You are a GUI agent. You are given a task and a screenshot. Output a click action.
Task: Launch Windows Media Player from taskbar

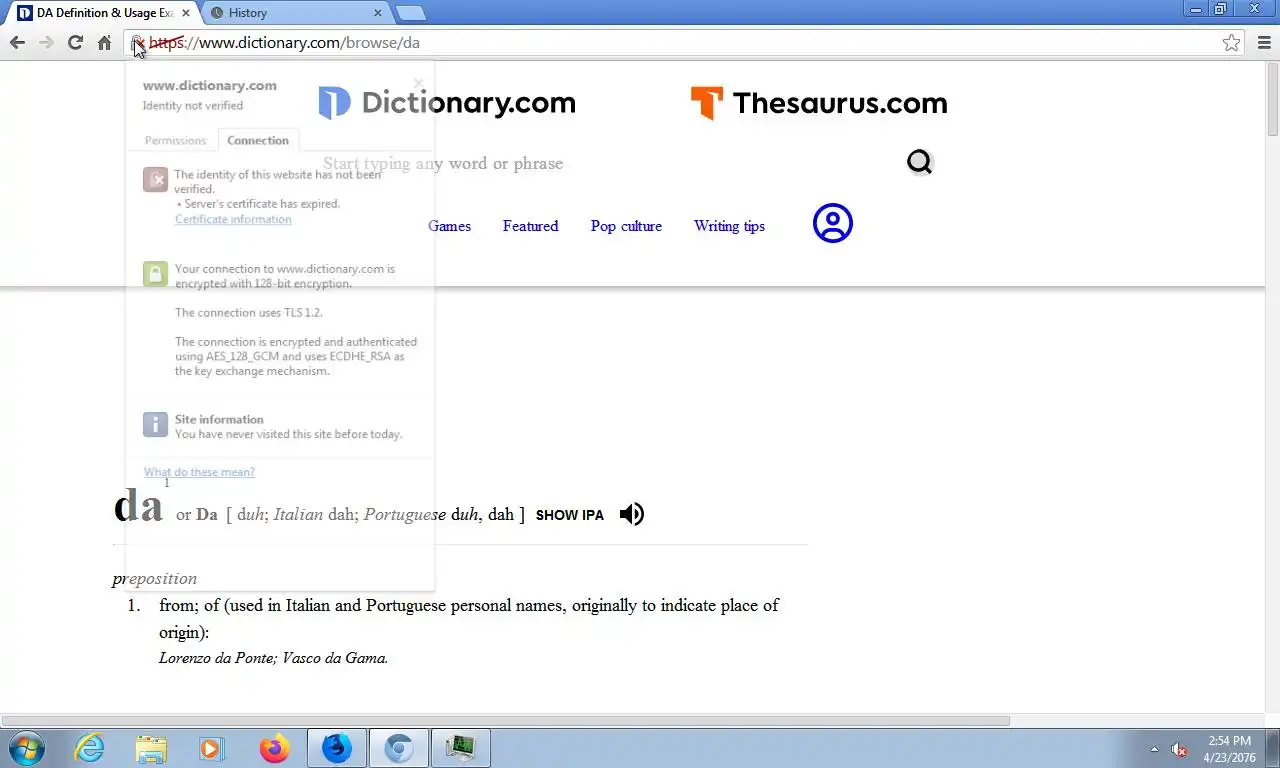[x=211, y=748]
